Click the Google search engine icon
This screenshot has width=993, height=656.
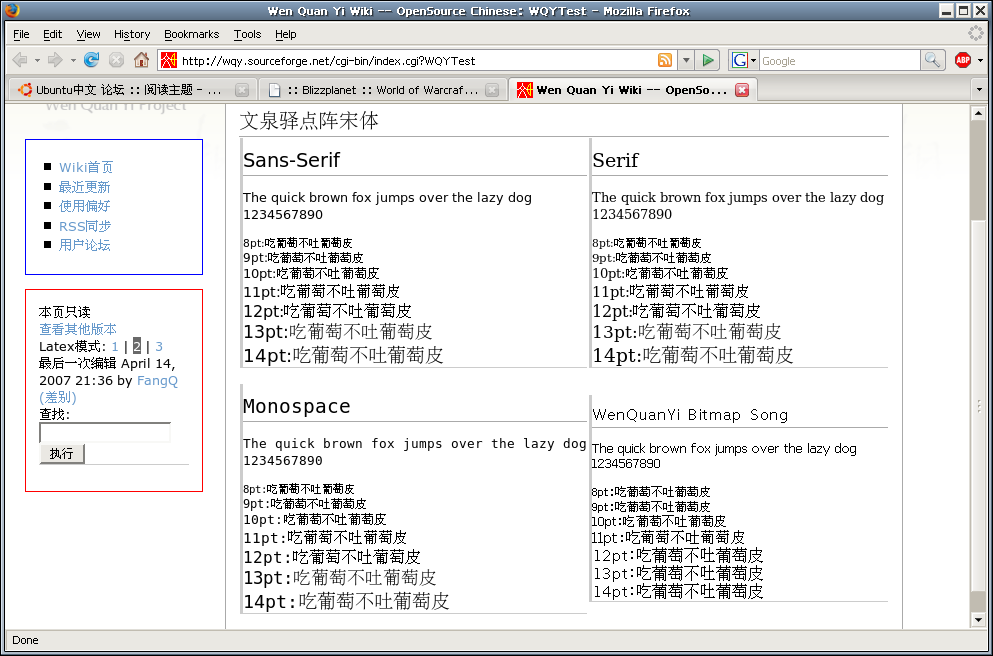(x=739, y=61)
